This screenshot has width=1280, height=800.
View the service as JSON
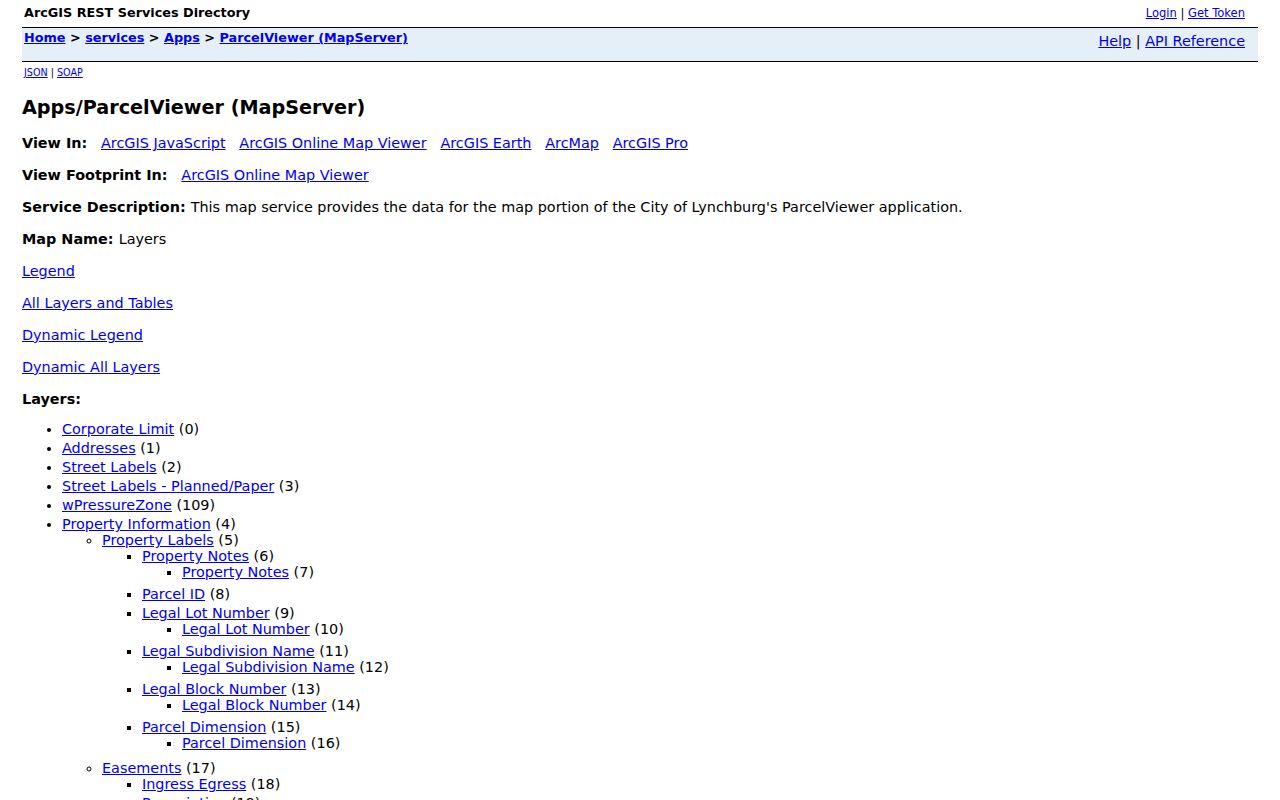[x=36, y=73]
